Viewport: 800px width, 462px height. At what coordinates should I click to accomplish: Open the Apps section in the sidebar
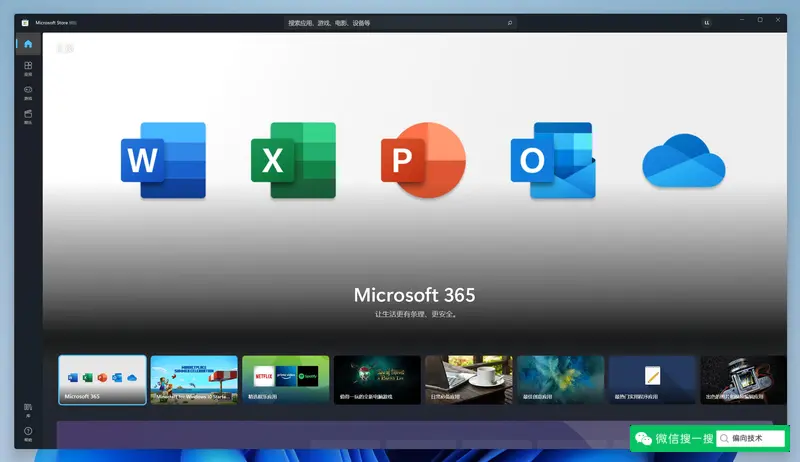click(28, 68)
